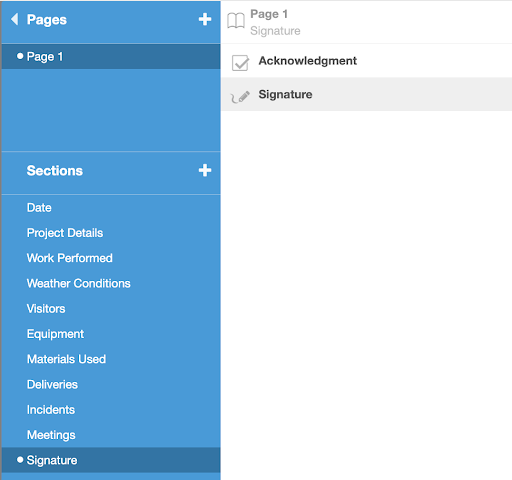Click the plus icon to add a page

coord(205,19)
